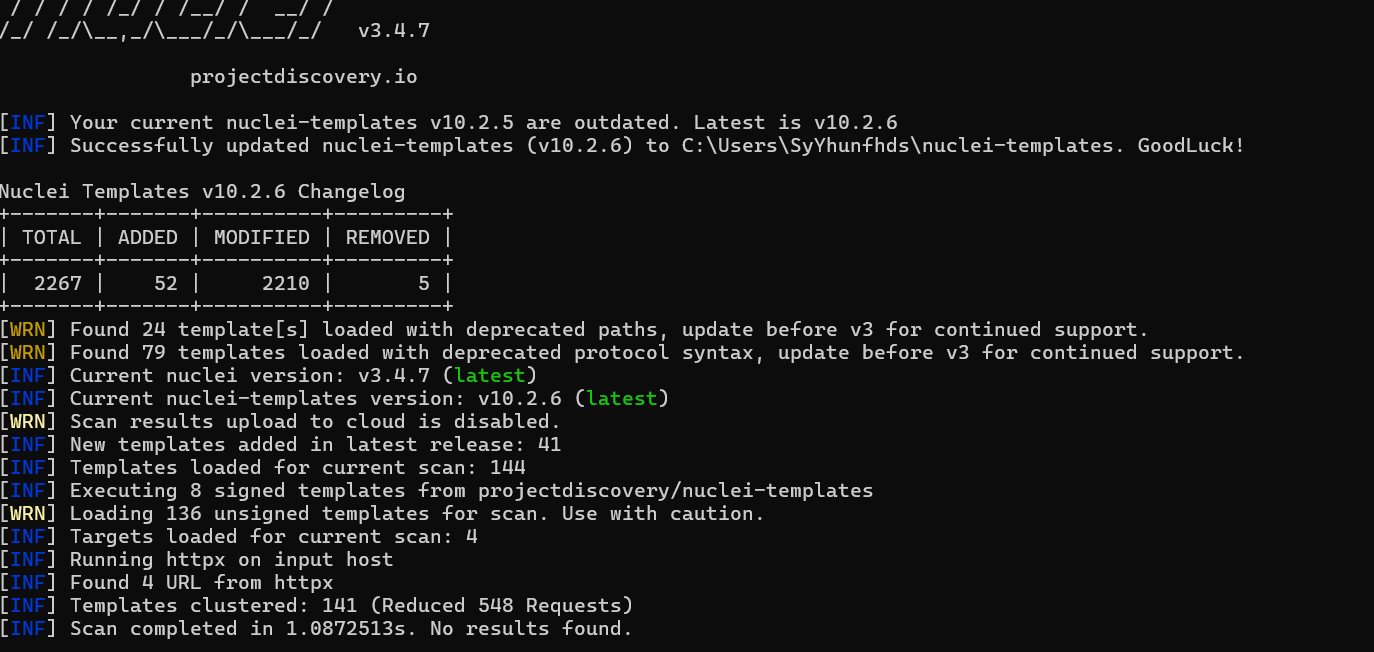Click the ADDED column header
This screenshot has height=652, width=1374.
click(x=147, y=237)
